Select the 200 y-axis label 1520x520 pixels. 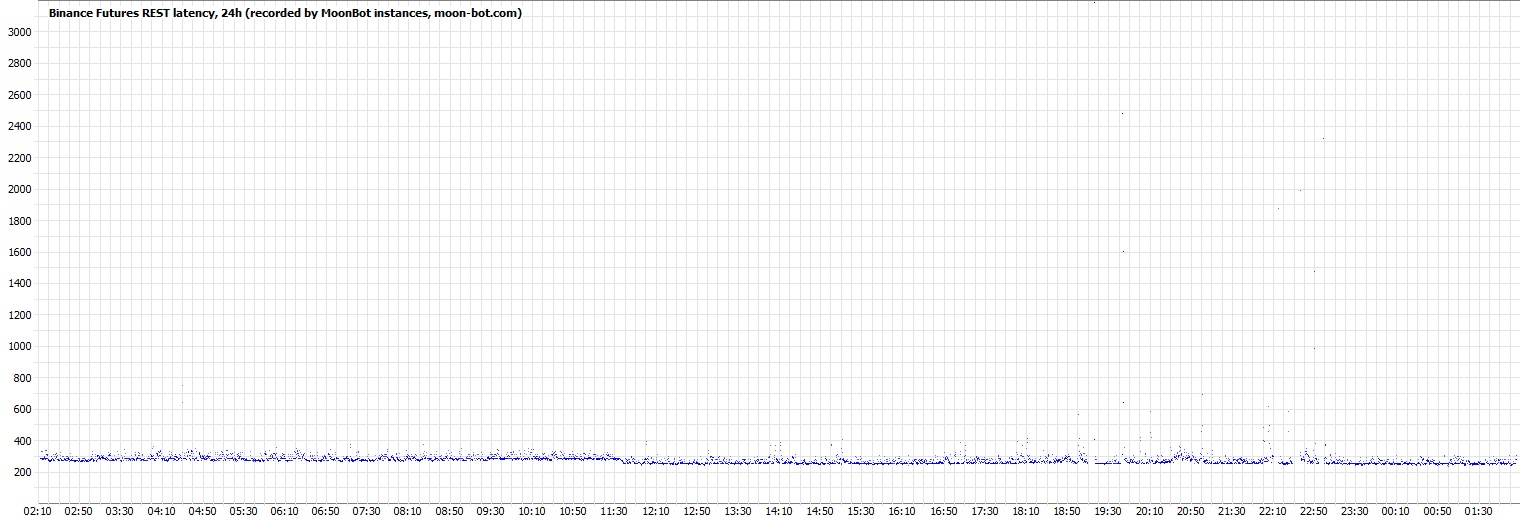[x=23, y=473]
